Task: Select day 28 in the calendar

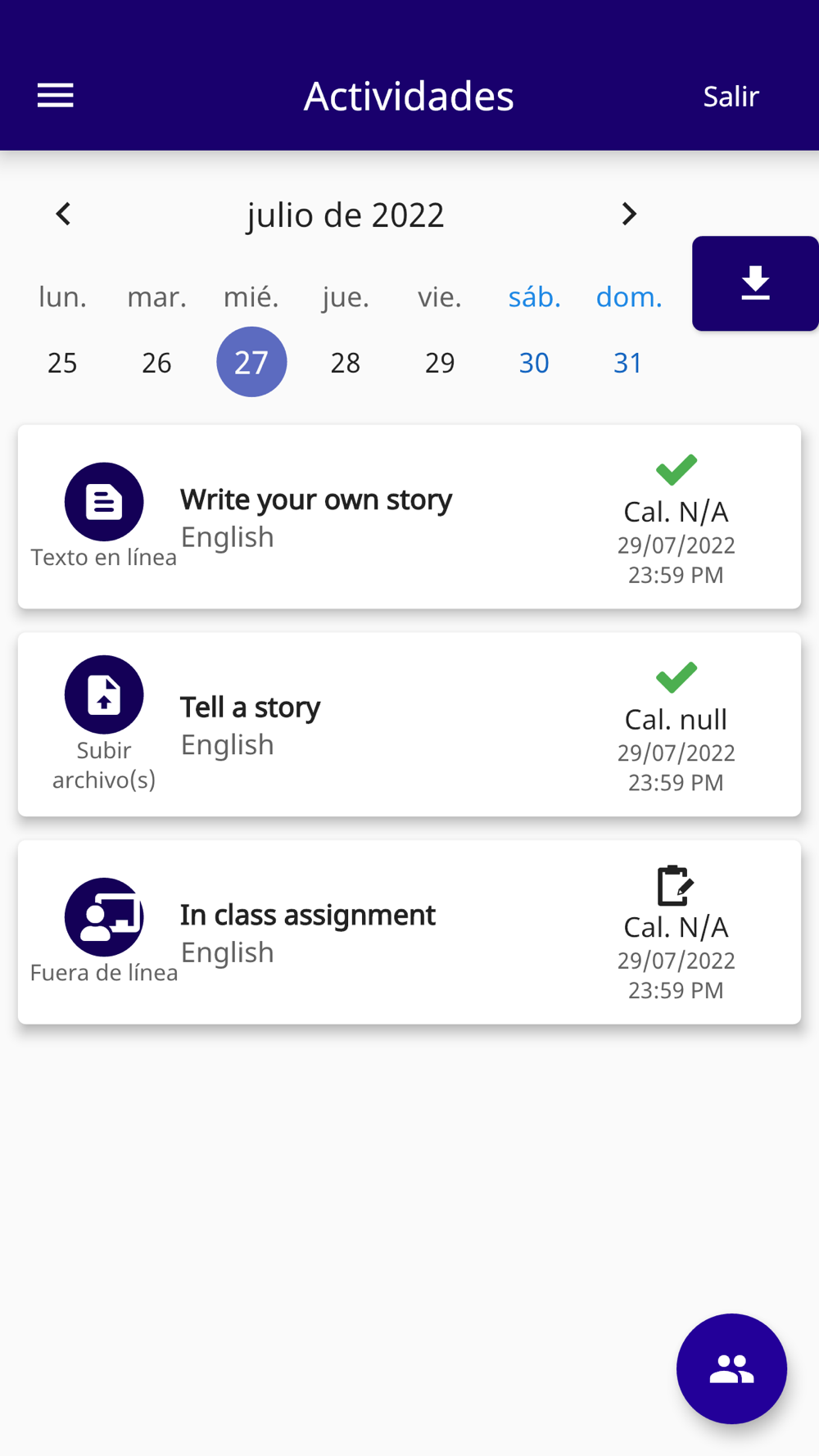Action: (x=346, y=362)
